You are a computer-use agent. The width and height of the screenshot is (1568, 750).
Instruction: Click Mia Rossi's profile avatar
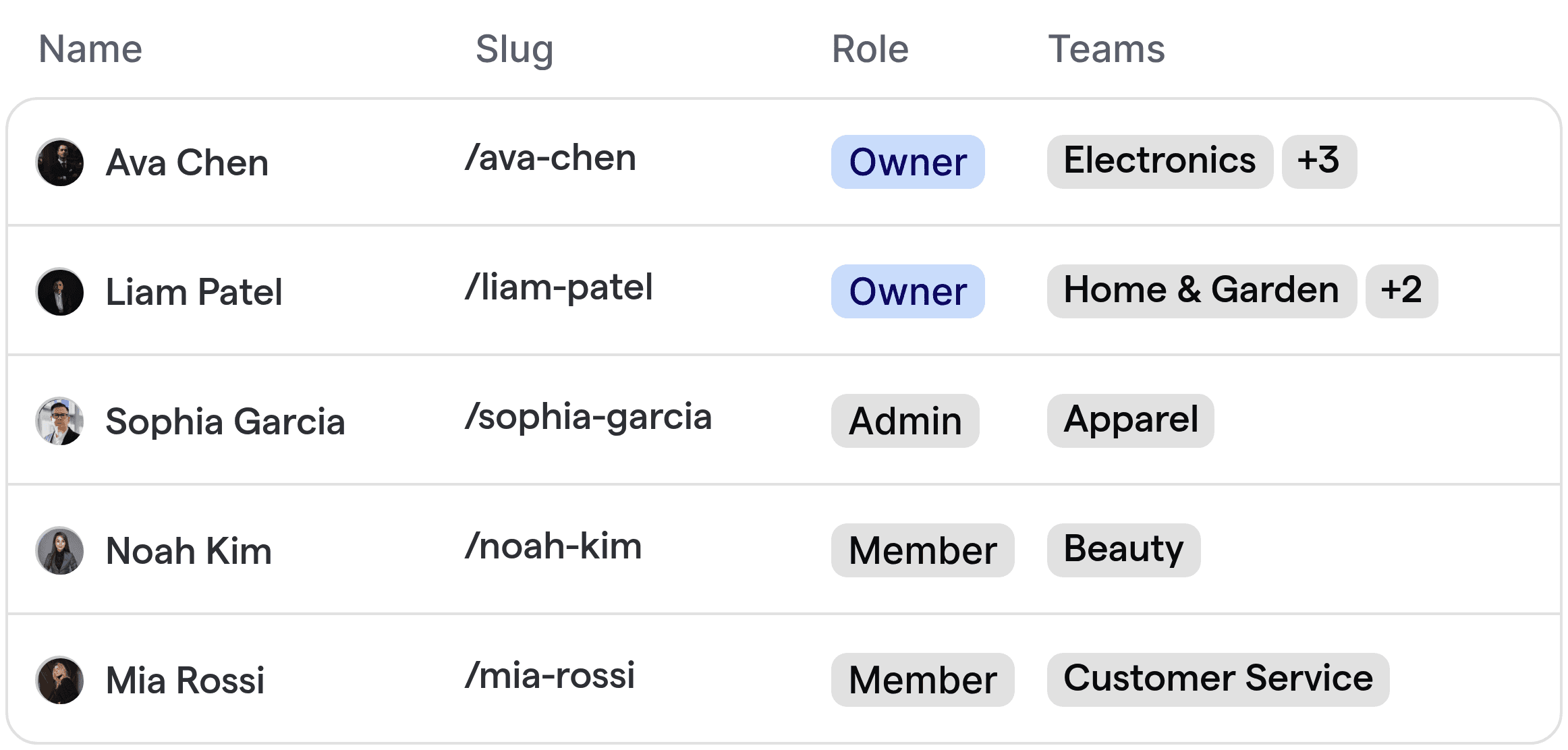(60, 680)
